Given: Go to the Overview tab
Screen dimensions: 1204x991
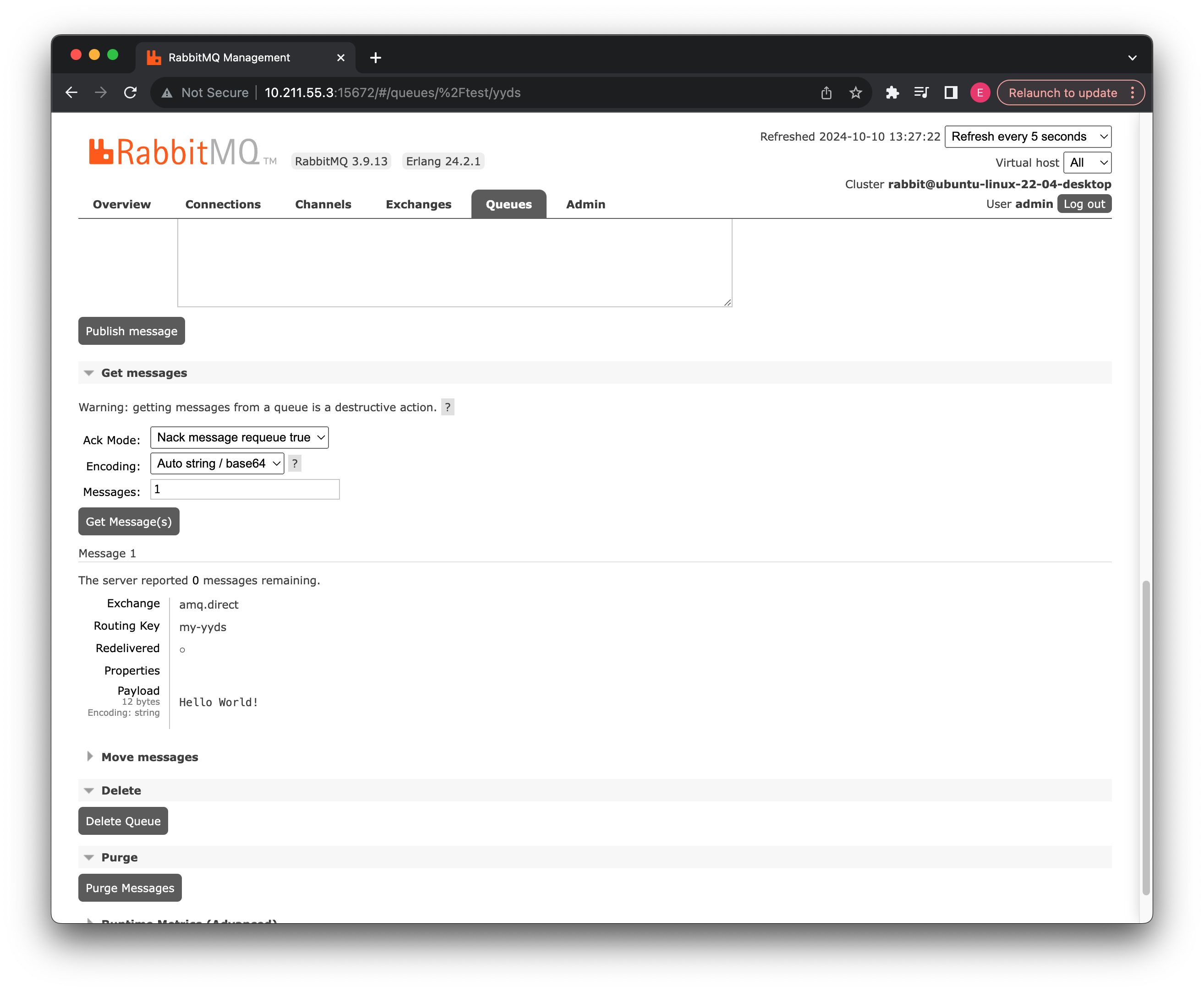Looking at the screenshot, I should (122, 204).
